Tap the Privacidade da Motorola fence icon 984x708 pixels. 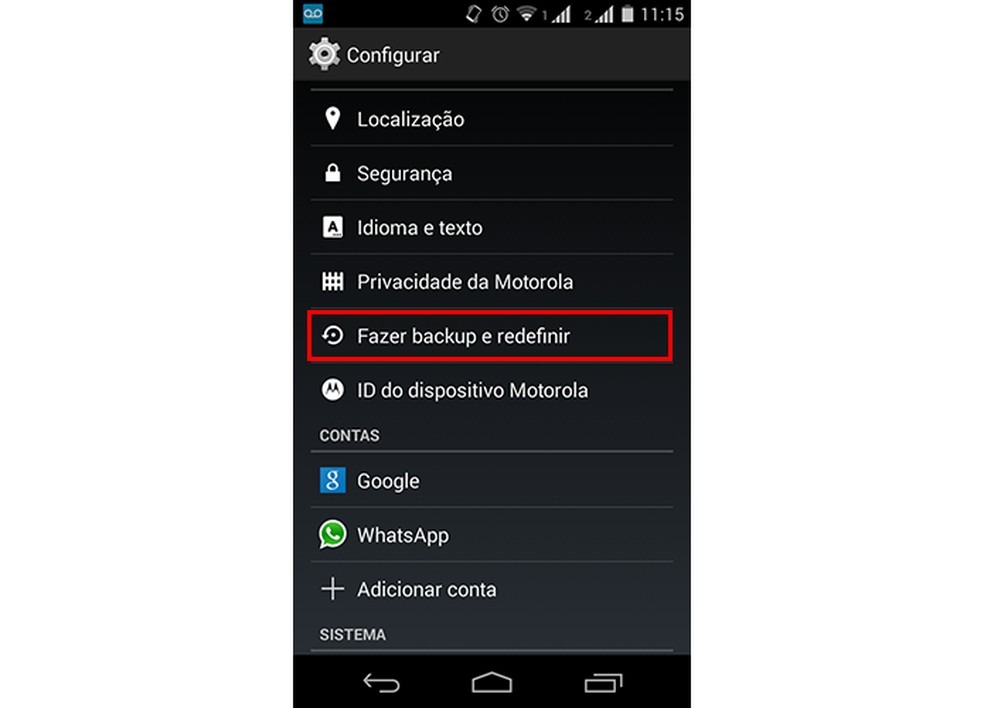(333, 281)
